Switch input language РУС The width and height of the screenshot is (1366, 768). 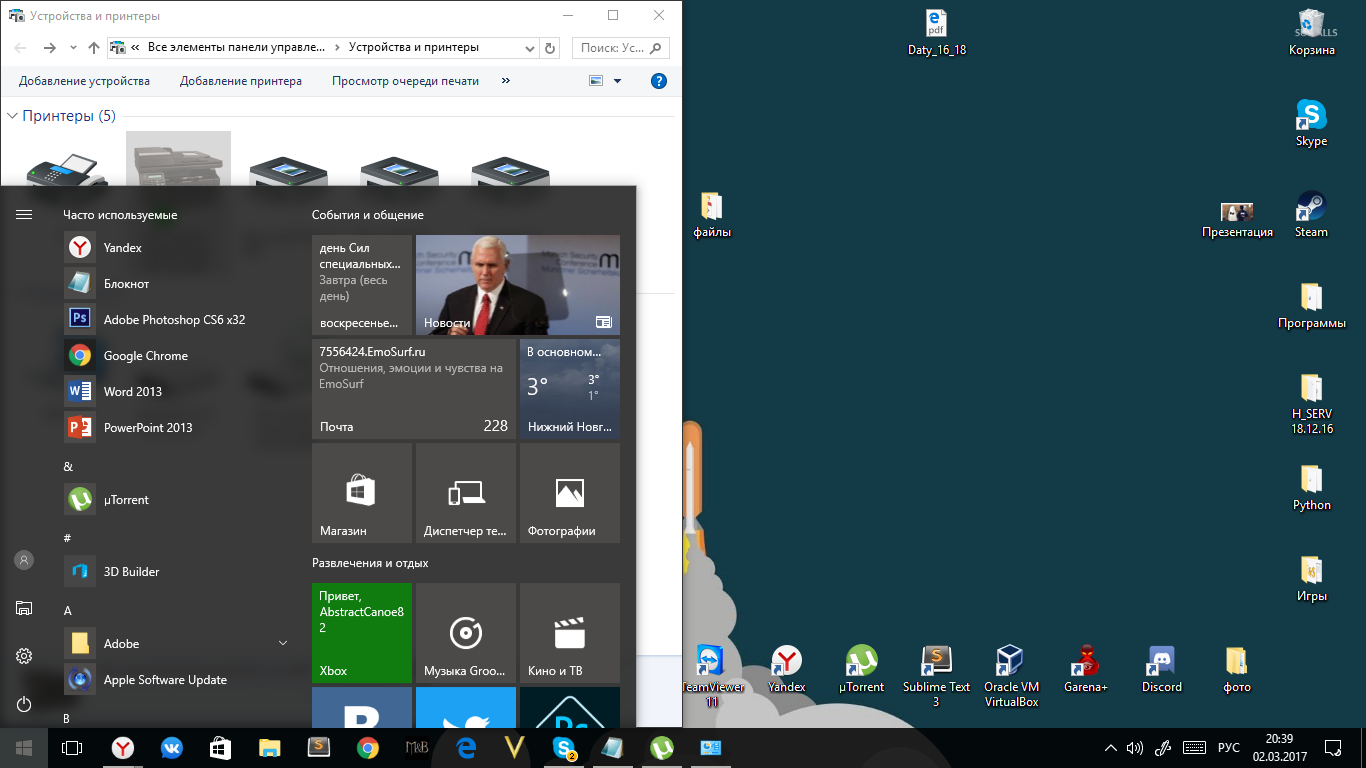tap(1229, 747)
